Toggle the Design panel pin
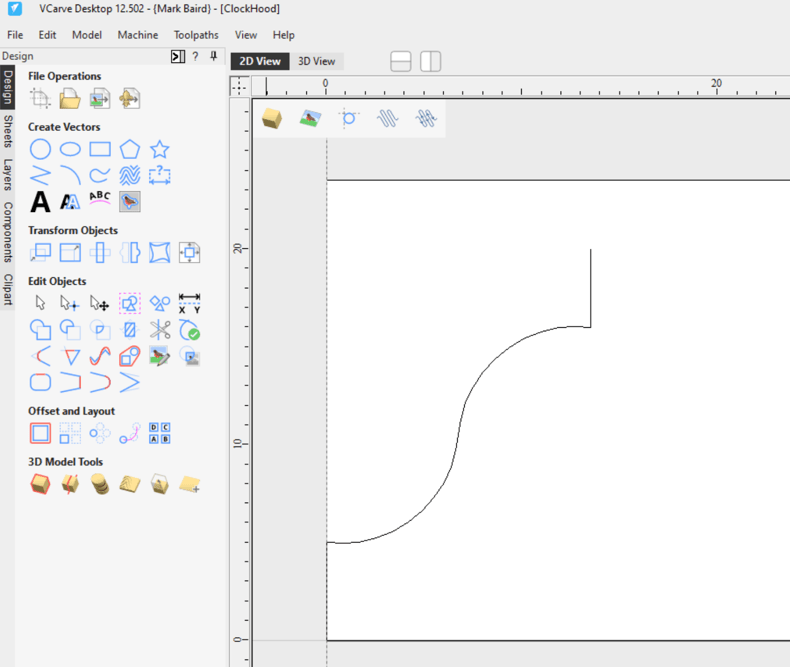 pos(213,57)
